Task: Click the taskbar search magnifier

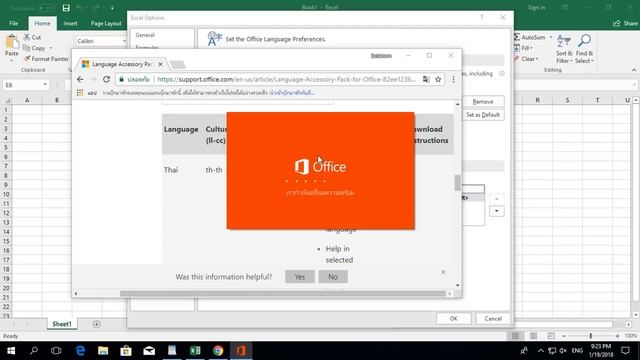Action: point(34,350)
